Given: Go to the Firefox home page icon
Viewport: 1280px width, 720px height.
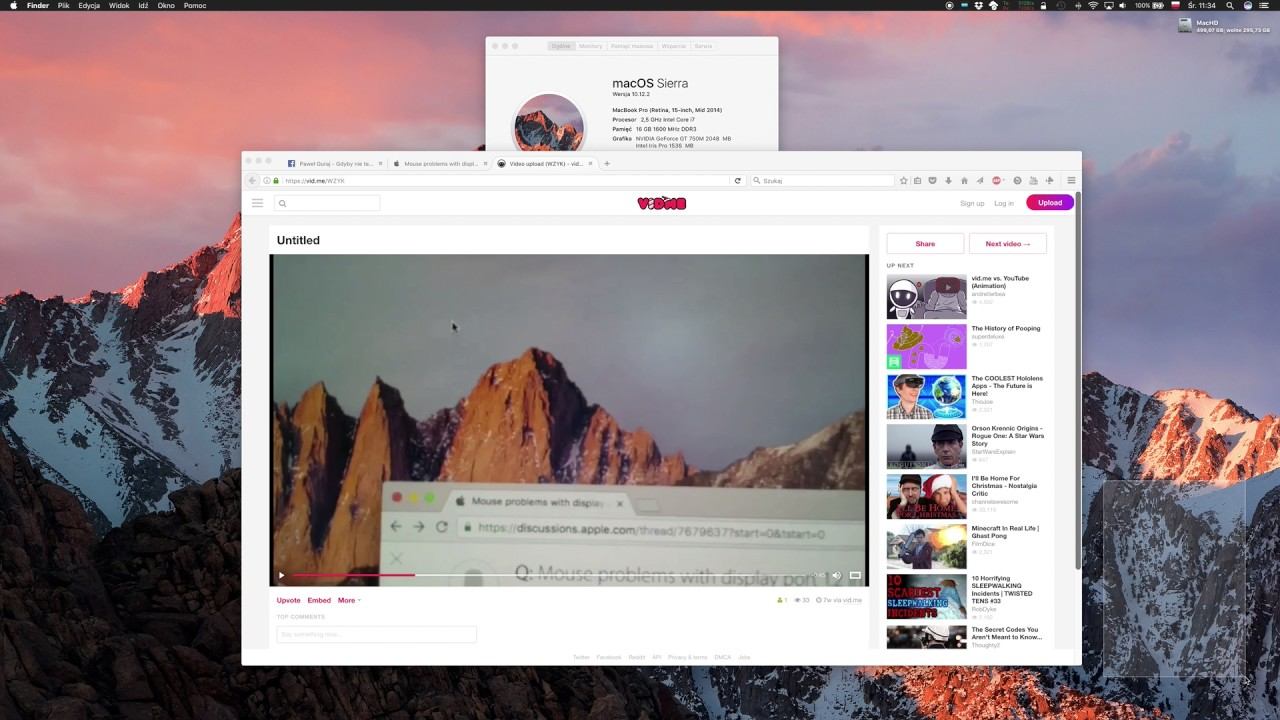Looking at the screenshot, I should [964, 181].
